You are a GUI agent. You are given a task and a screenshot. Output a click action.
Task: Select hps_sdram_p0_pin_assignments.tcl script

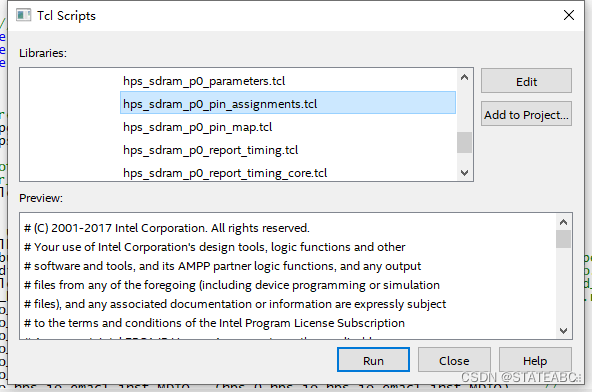click(x=288, y=103)
